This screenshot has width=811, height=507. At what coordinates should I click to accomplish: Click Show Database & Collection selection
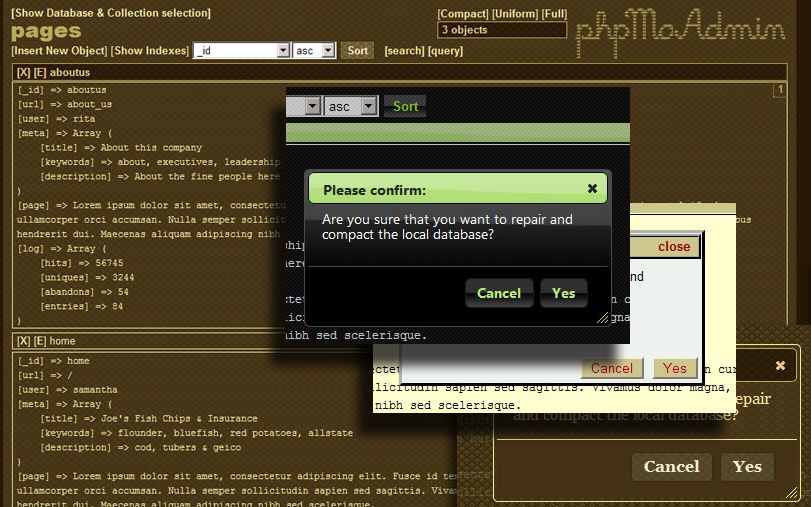(111, 13)
